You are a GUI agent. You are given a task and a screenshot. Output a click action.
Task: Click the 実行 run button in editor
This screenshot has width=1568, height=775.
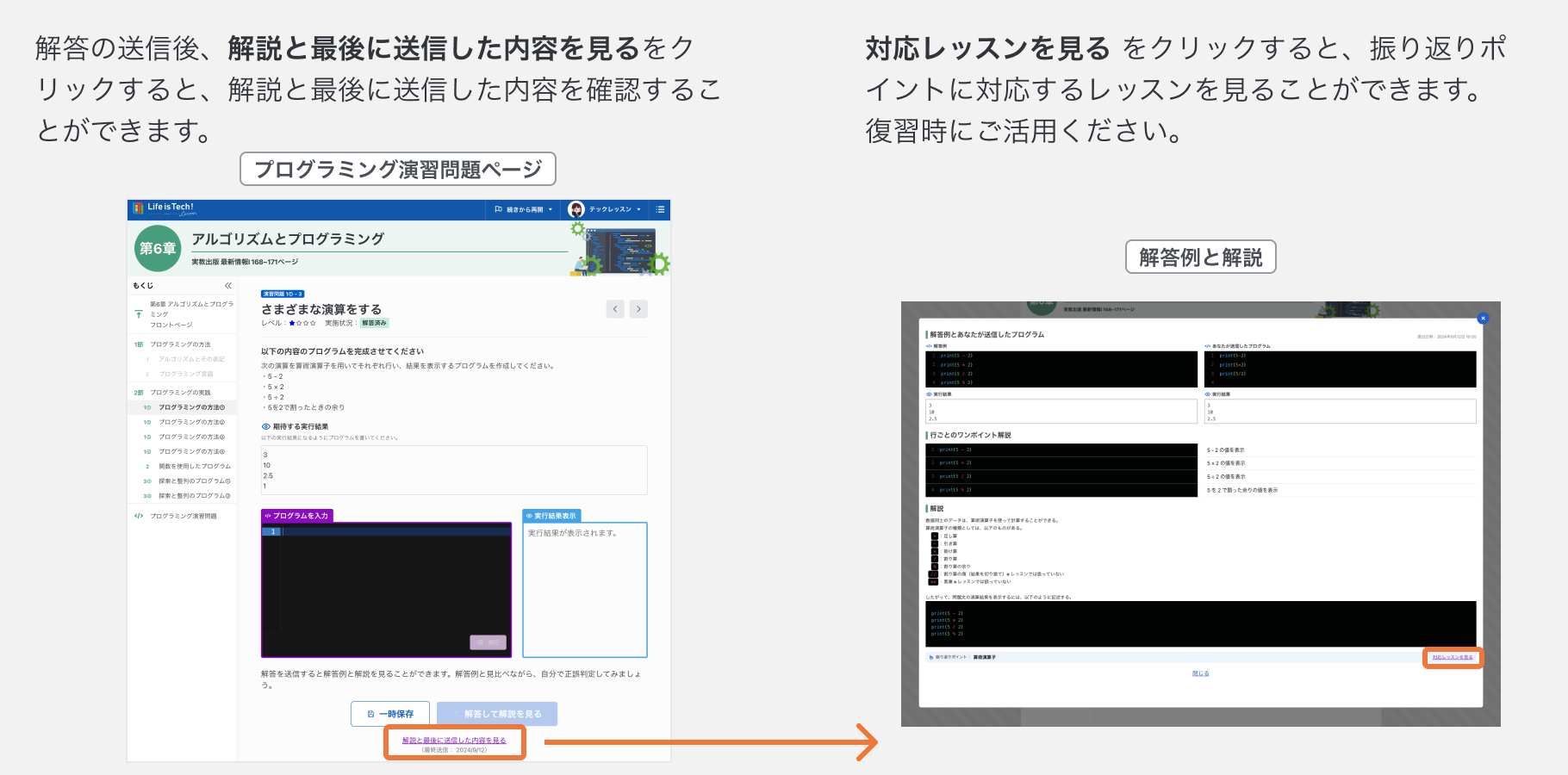[x=488, y=642]
